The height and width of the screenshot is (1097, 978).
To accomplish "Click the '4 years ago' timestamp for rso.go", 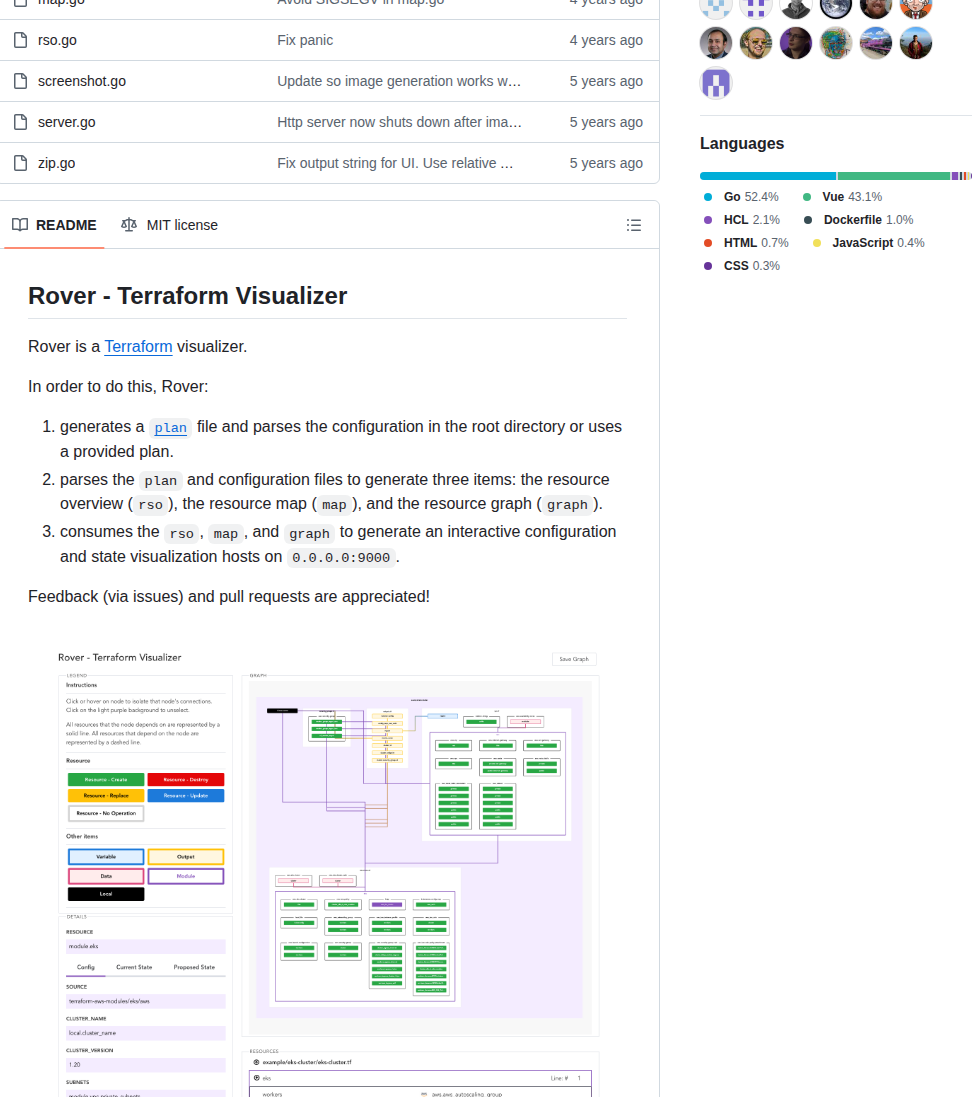I will coord(606,41).
